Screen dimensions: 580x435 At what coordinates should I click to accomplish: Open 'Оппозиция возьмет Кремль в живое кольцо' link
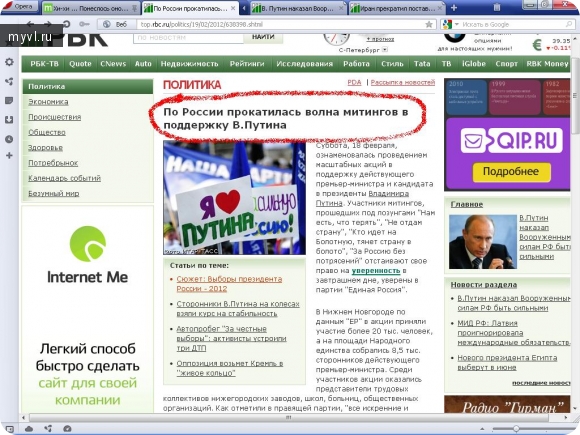(x=230, y=368)
